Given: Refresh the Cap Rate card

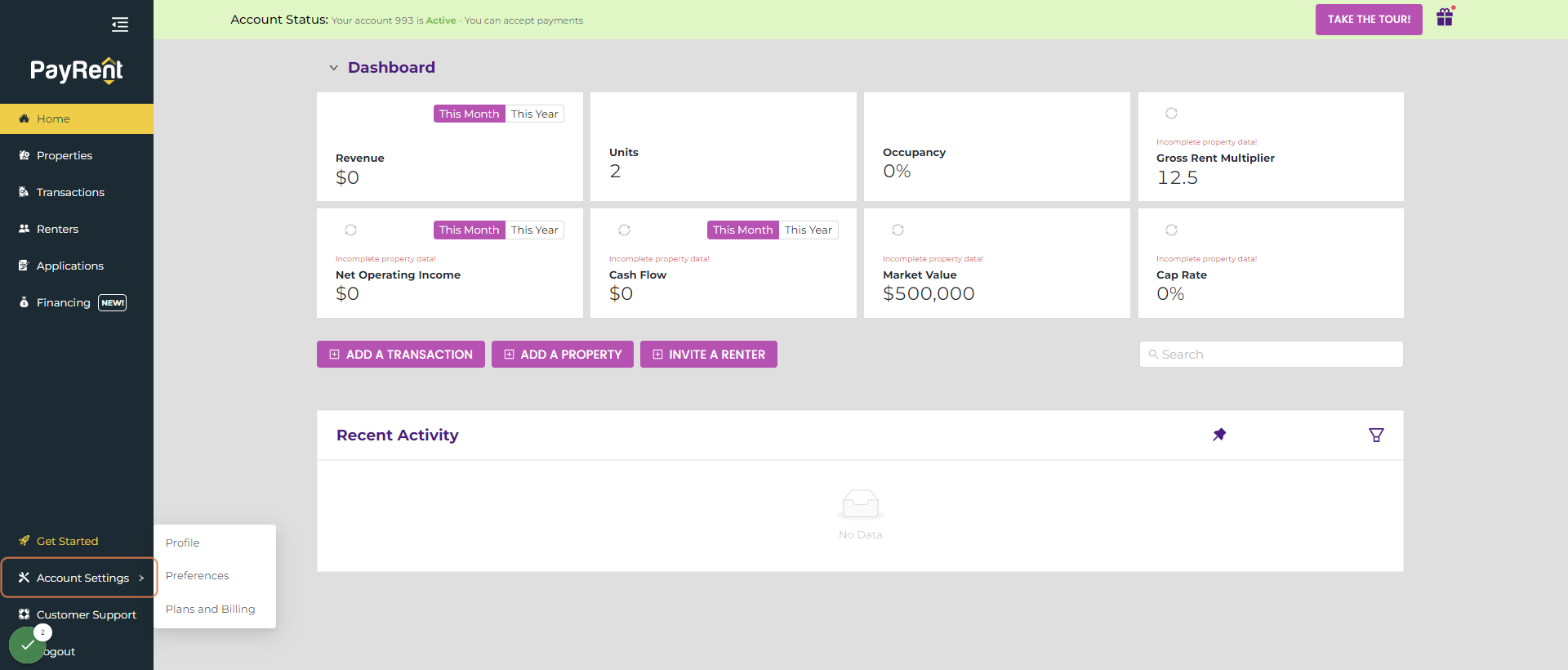Looking at the screenshot, I should pos(1171,230).
